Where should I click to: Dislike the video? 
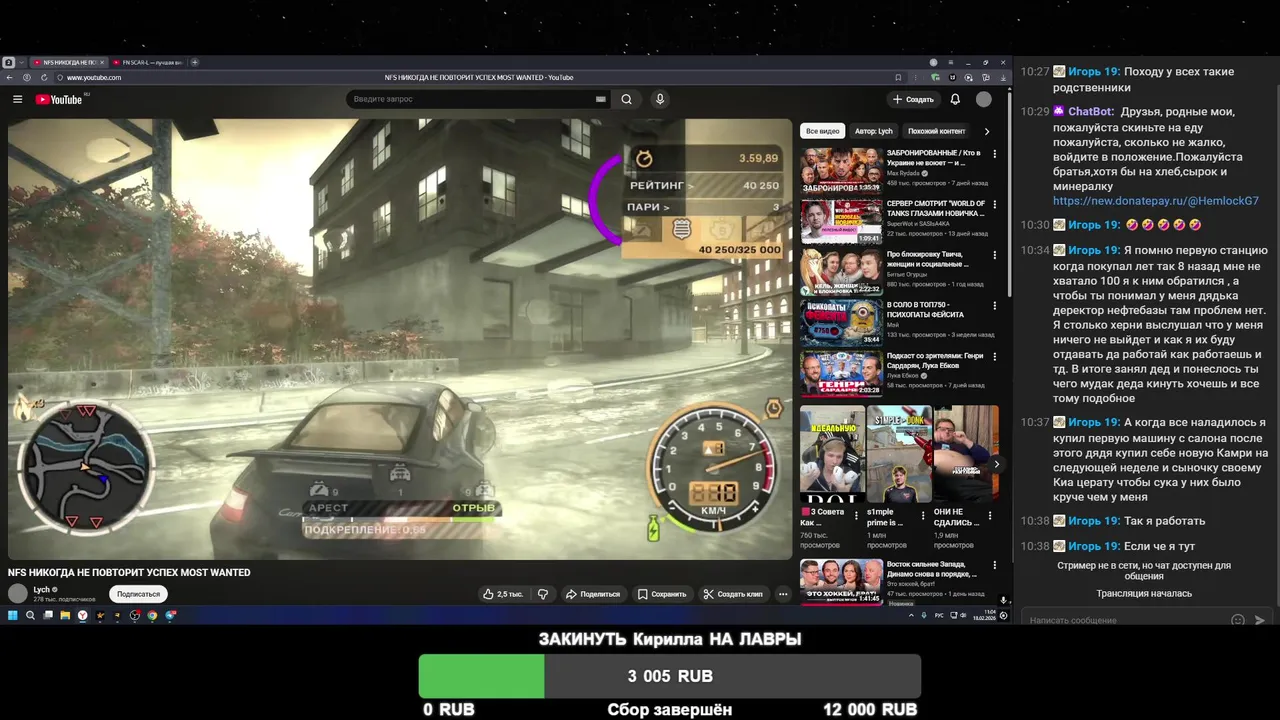point(543,594)
